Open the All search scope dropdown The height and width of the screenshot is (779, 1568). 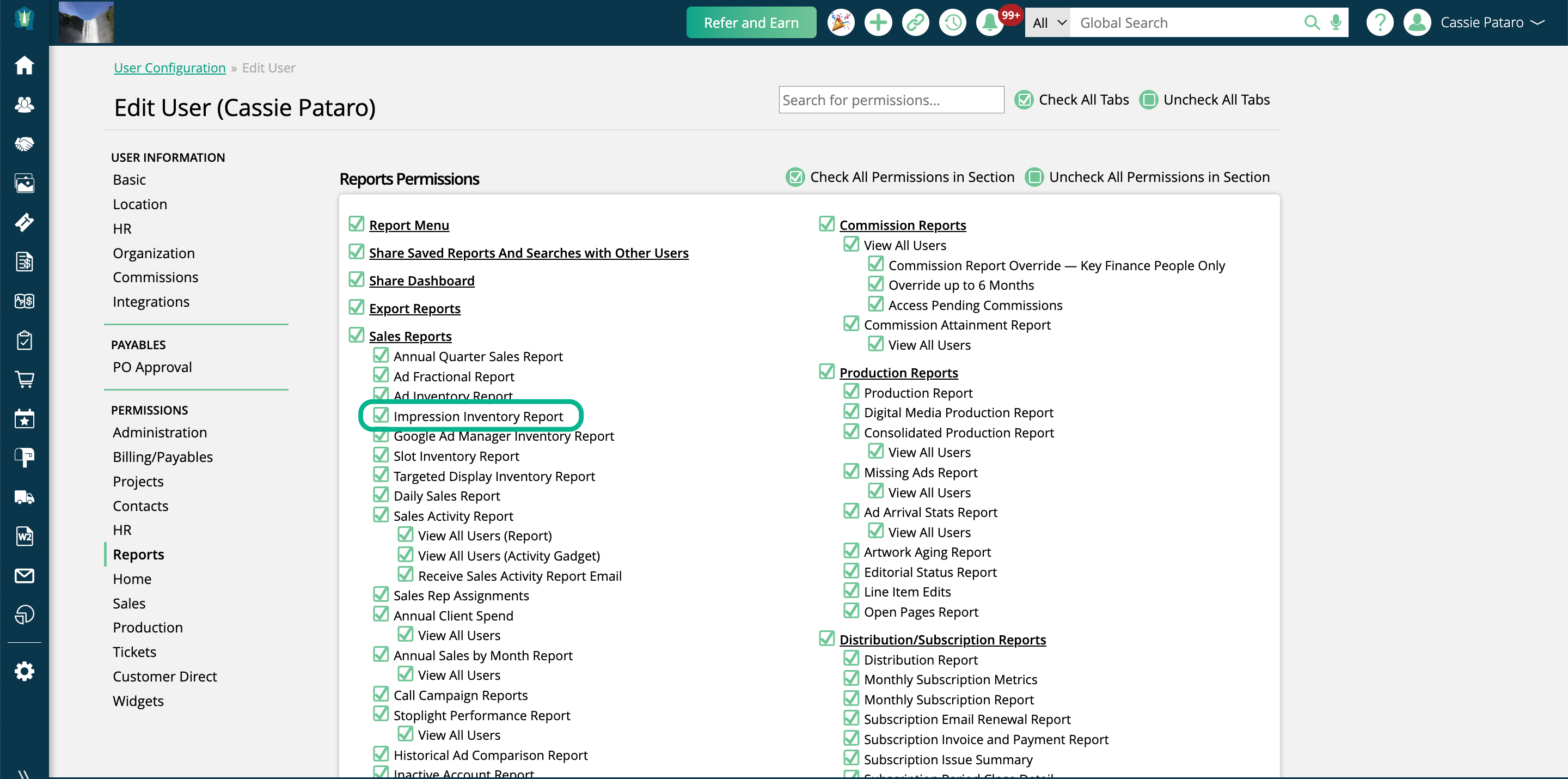pyautogui.click(x=1048, y=23)
